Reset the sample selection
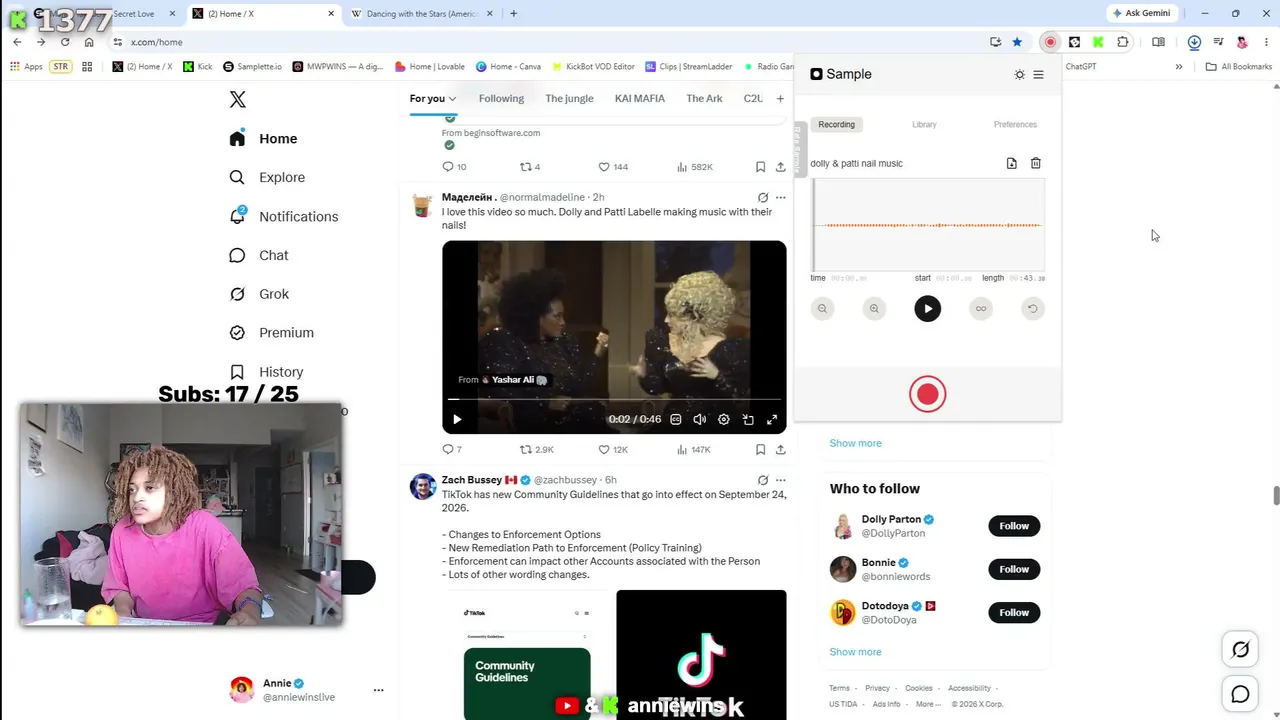 pyautogui.click(x=1033, y=308)
